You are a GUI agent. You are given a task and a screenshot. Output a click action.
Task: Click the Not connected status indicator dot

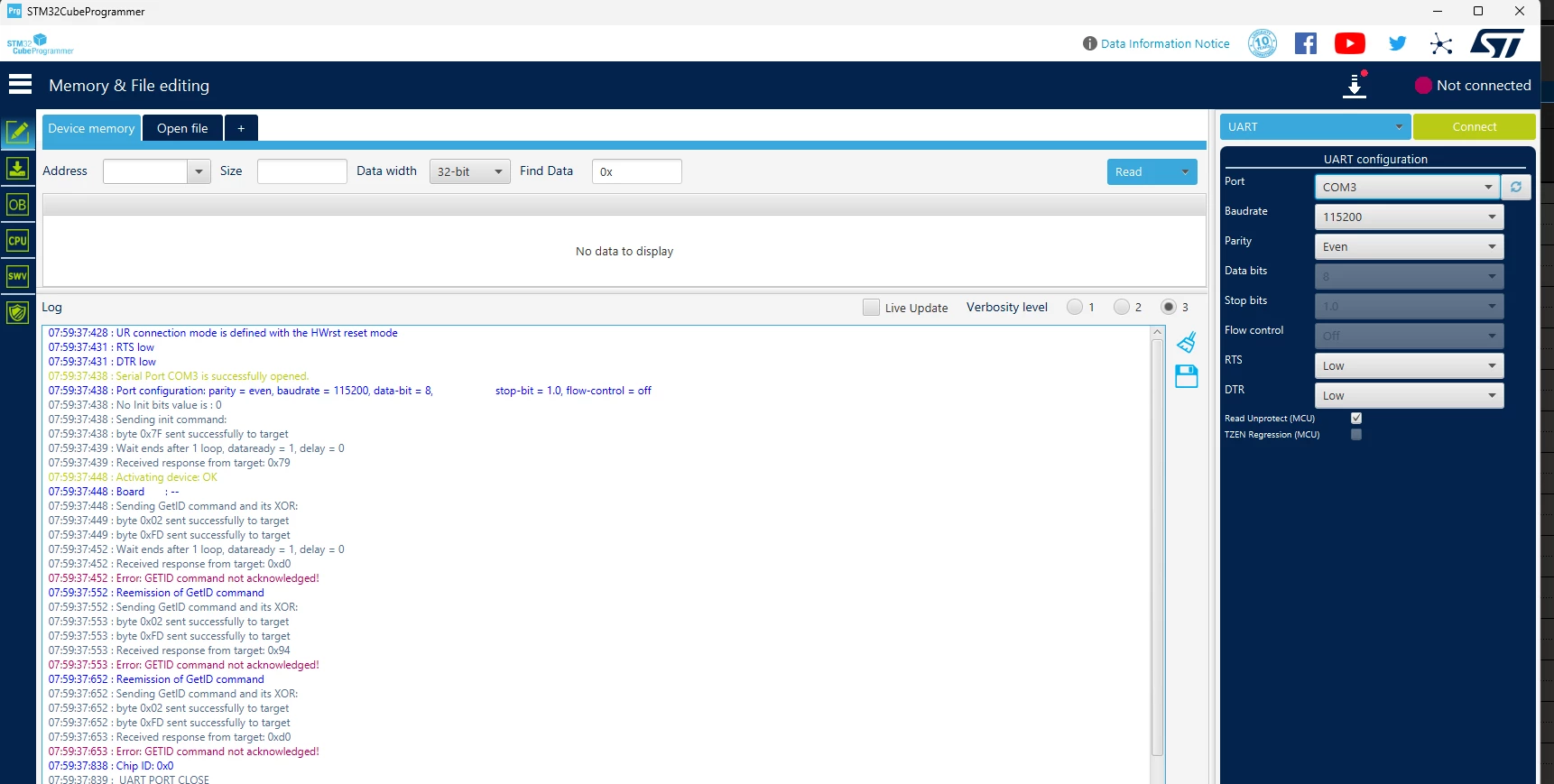coord(1423,86)
